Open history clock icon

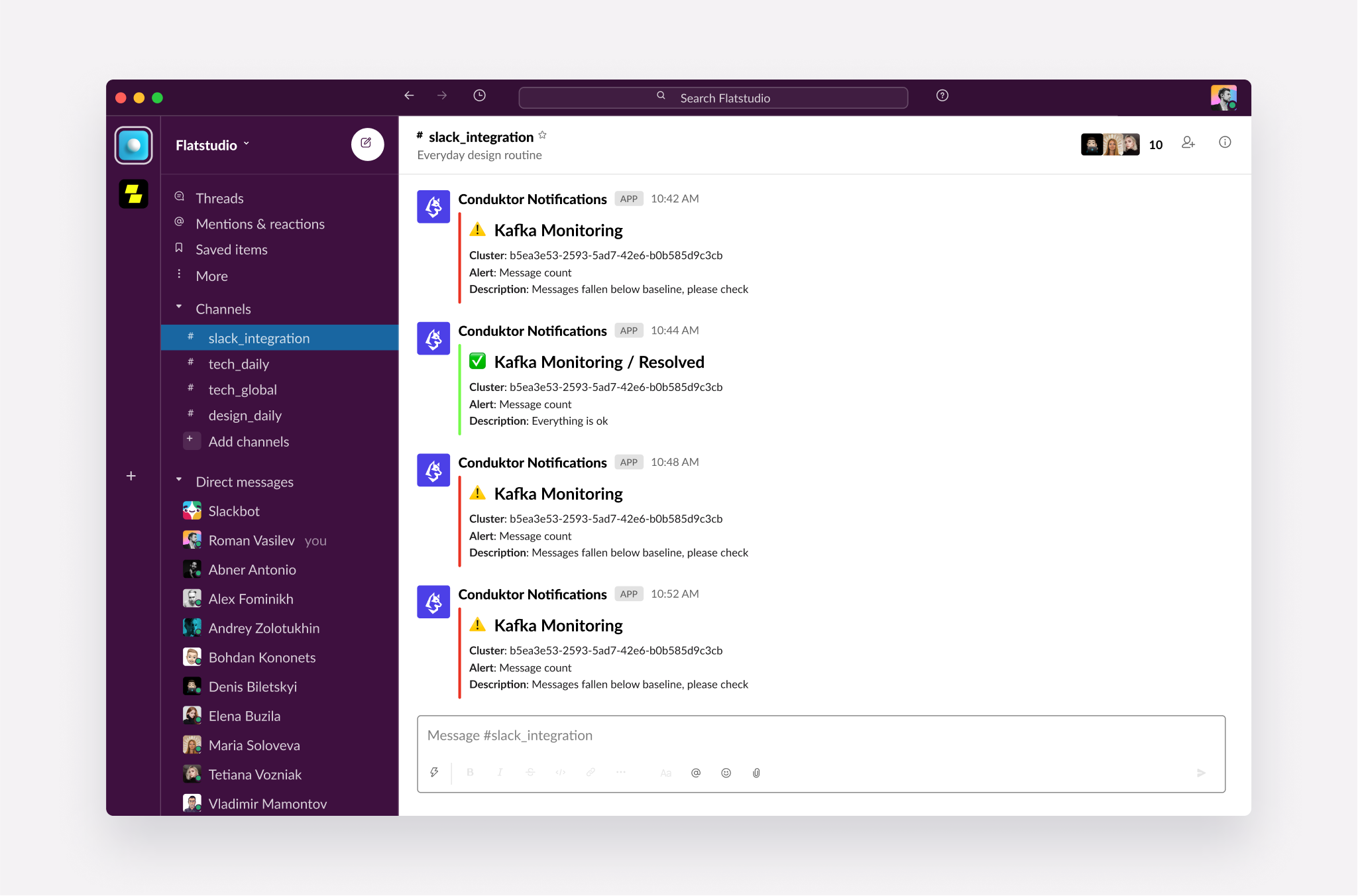pyautogui.click(x=479, y=95)
